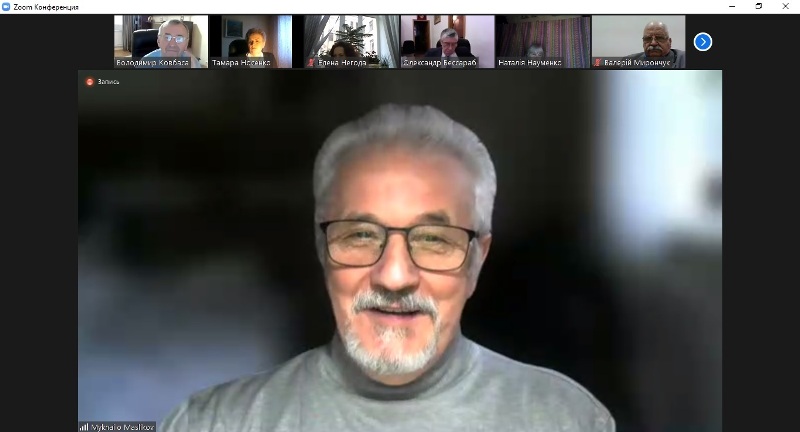The height and width of the screenshot is (432, 800).
Task: Select the Валерій Мирончук video thumbnail
Action: [638, 41]
